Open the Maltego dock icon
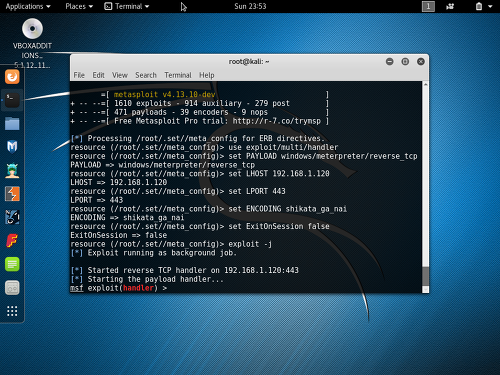This screenshot has width=500, height=375. (x=12, y=217)
